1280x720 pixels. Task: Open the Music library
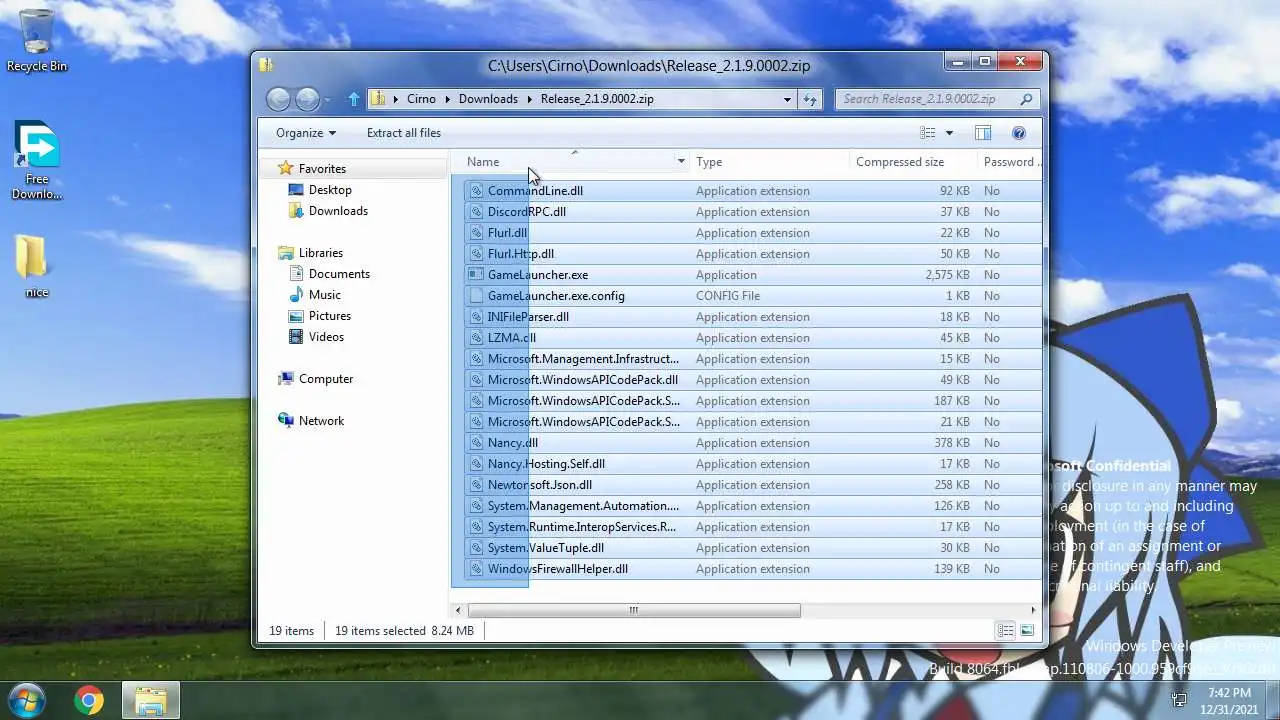325,295
